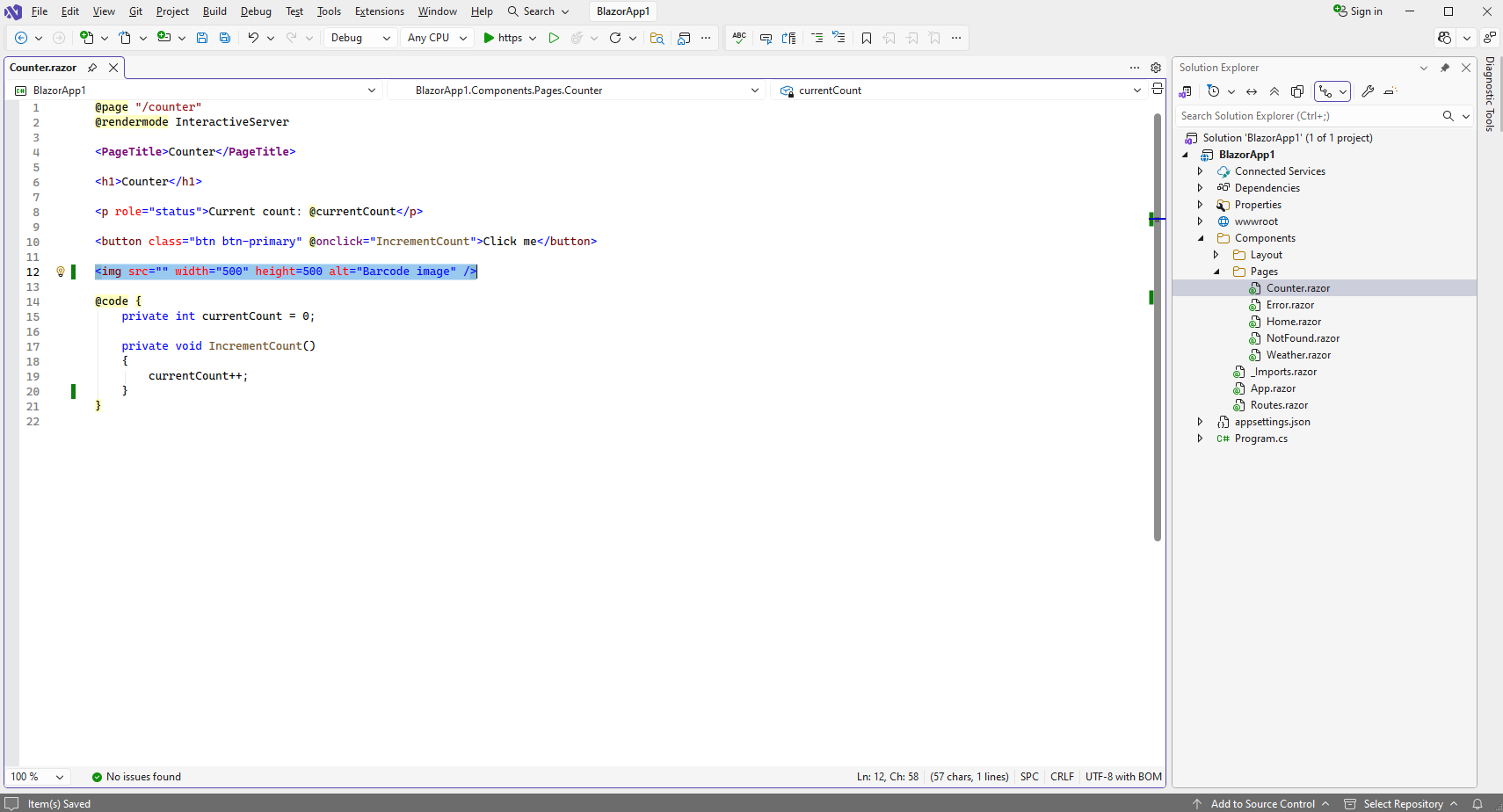Viewport: 1503px width, 812px height.
Task: Toggle pin on Counter.razor tab
Action: (x=92, y=68)
